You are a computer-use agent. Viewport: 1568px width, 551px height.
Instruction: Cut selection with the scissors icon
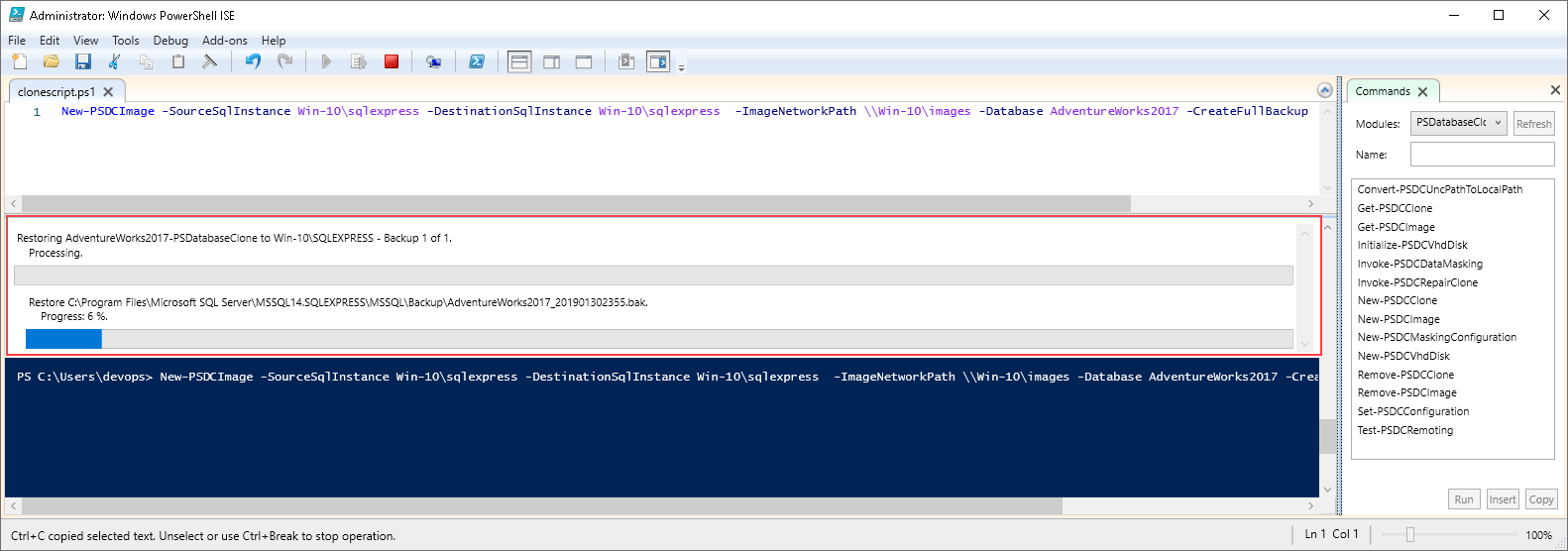pos(114,61)
